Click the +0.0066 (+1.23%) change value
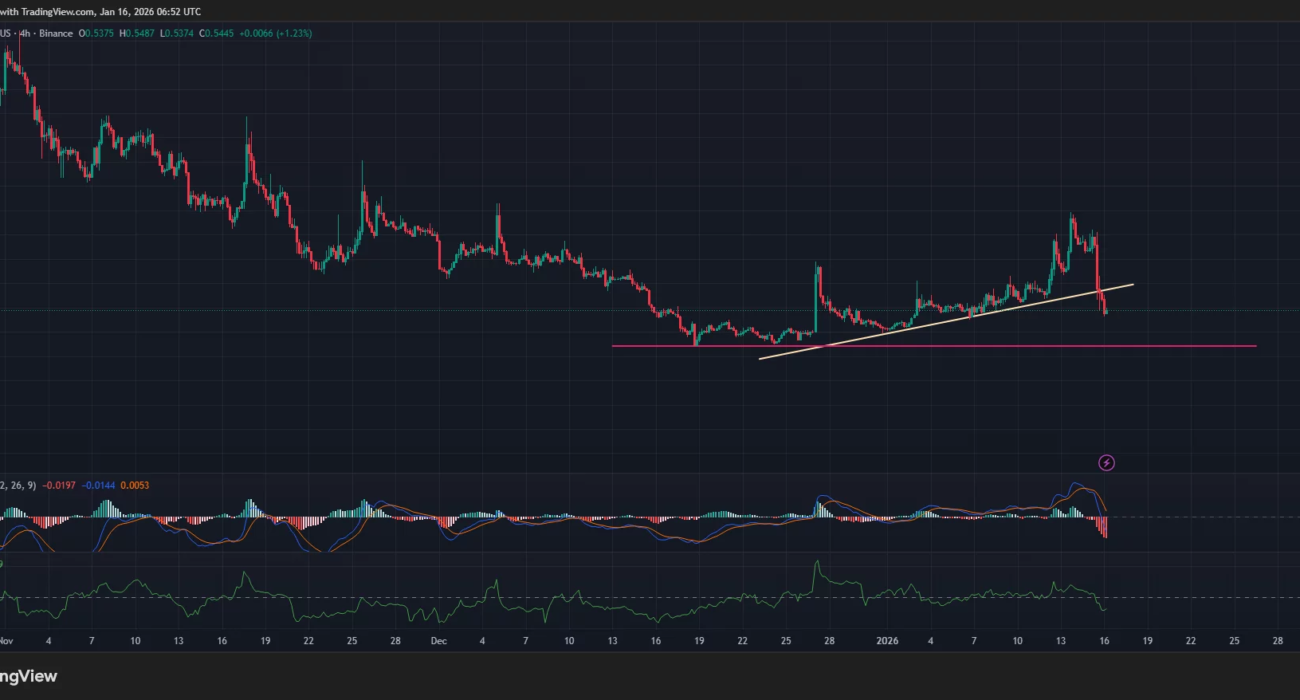This screenshot has width=1300, height=700. click(276, 33)
